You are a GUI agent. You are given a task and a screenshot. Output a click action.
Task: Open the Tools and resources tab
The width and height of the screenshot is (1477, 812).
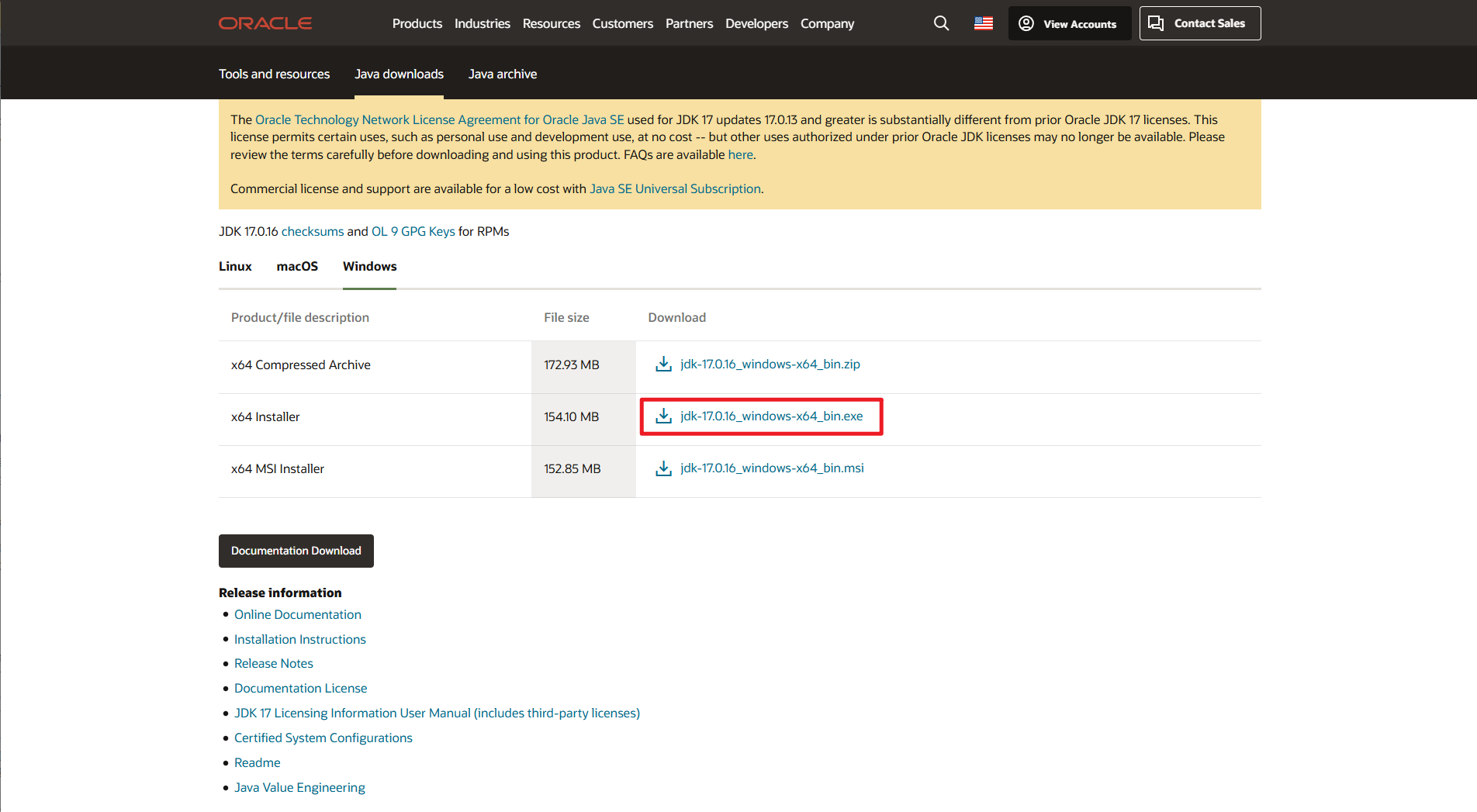pos(274,74)
